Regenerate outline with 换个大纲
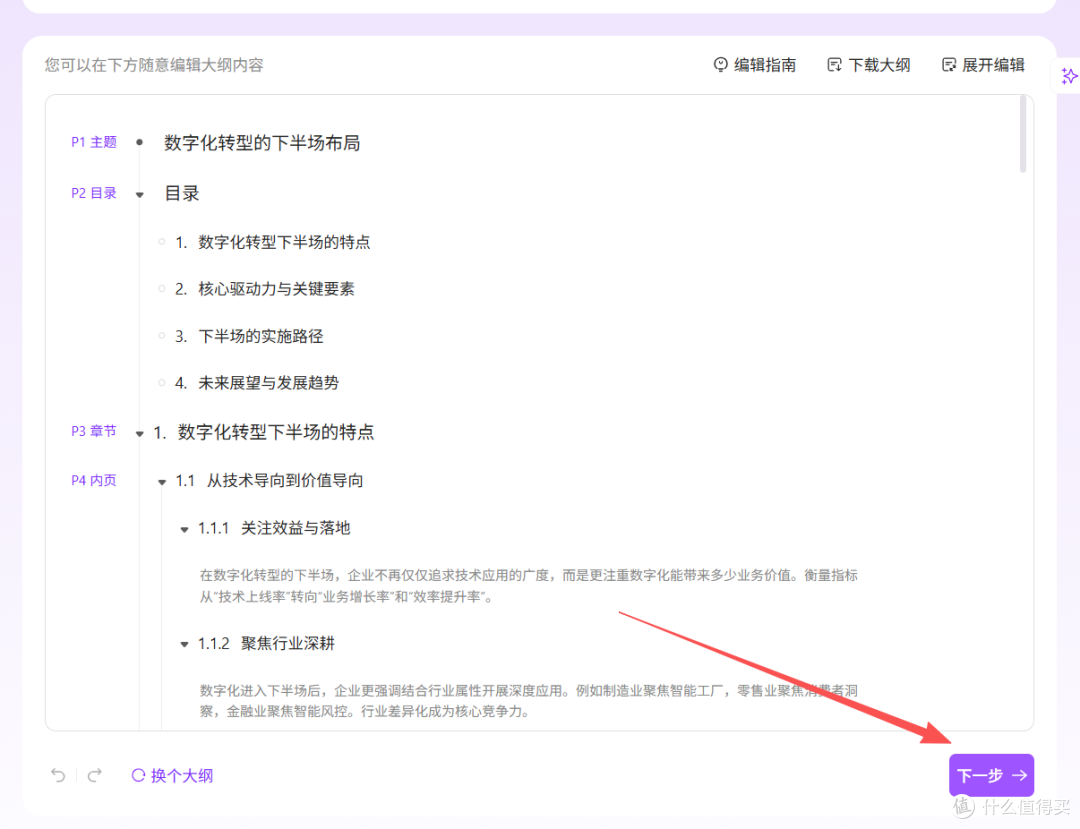This screenshot has height=829, width=1080. (x=172, y=775)
